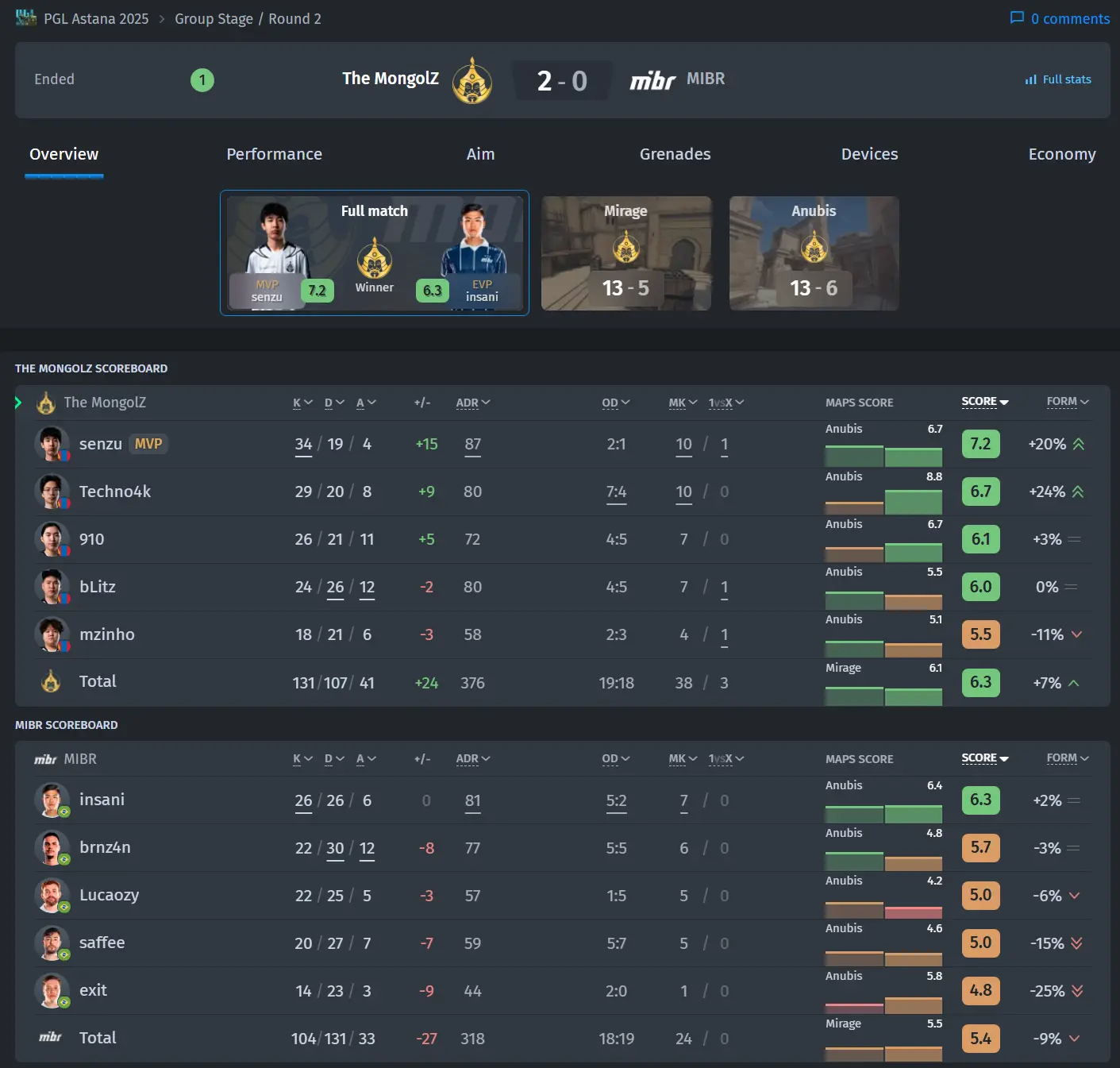Open the PGL Astana 2025 breadcrumb link
The height and width of the screenshot is (1068, 1120).
click(x=96, y=18)
